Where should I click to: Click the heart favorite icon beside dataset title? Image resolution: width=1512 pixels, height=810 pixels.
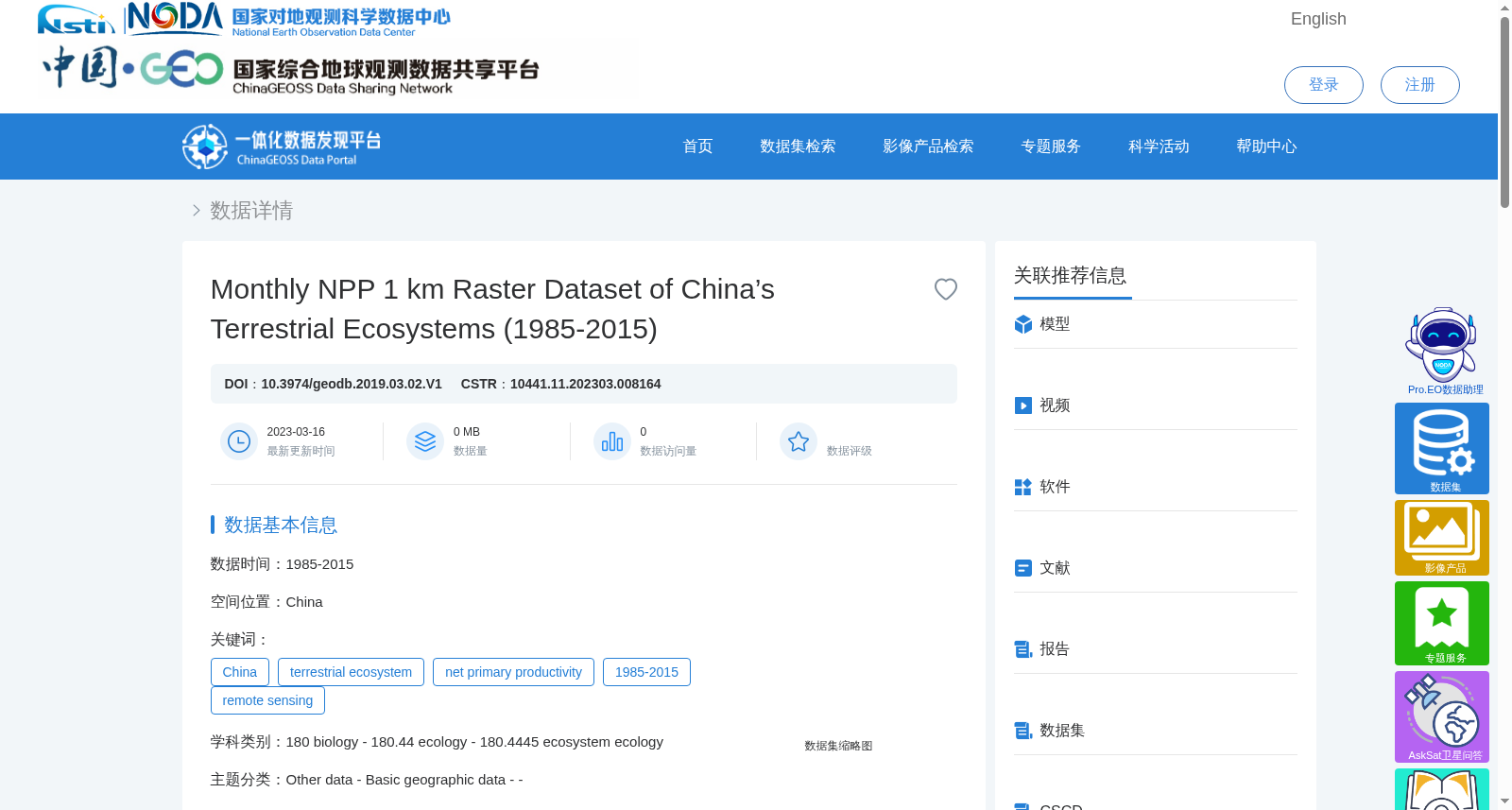946,289
